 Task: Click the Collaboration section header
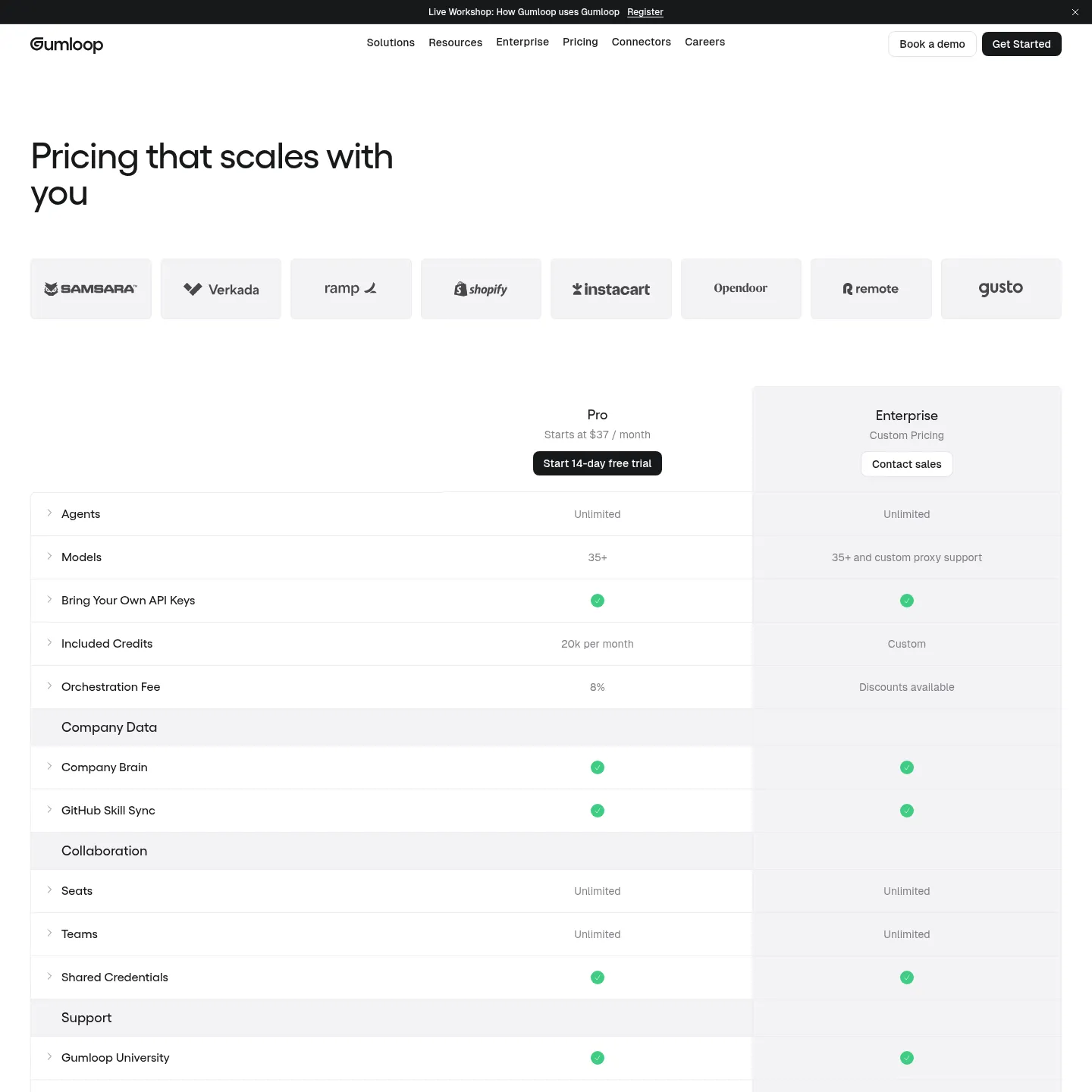pos(105,851)
